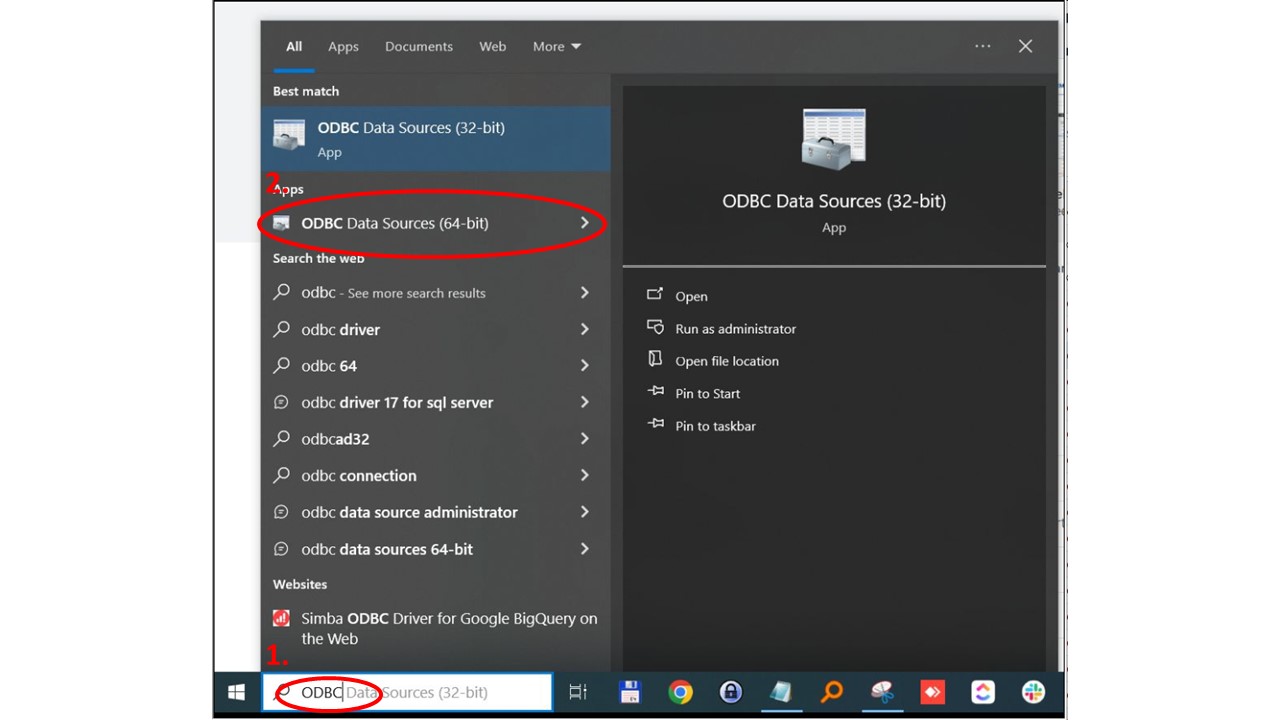This screenshot has width=1280, height=720.
Task: Click Open file location
Action: coord(726,361)
